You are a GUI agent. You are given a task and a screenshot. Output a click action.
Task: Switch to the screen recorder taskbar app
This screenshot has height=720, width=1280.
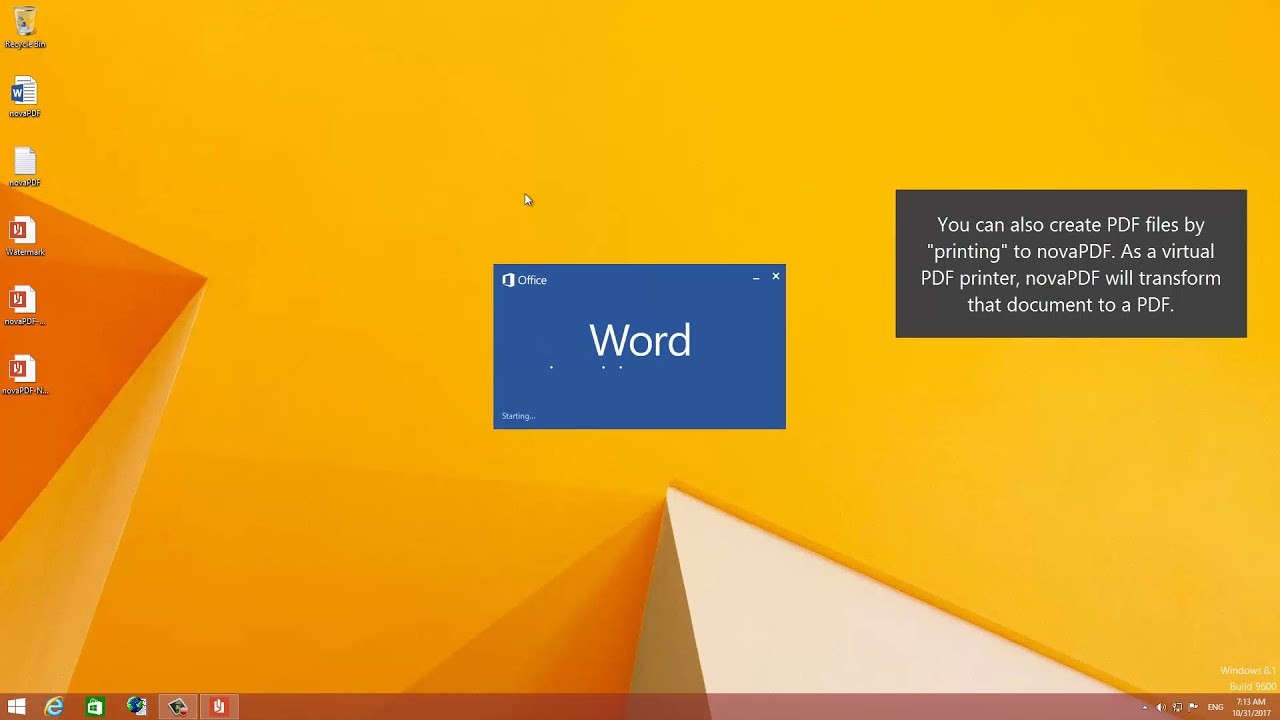(177, 707)
